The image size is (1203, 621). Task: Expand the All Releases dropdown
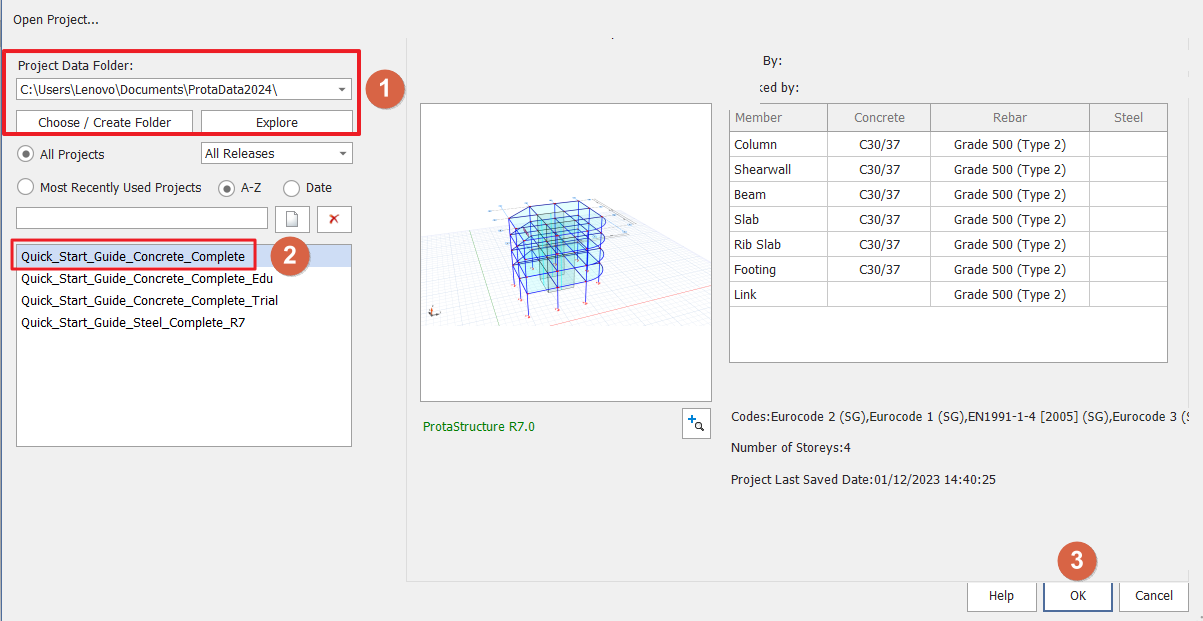click(x=343, y=154)
